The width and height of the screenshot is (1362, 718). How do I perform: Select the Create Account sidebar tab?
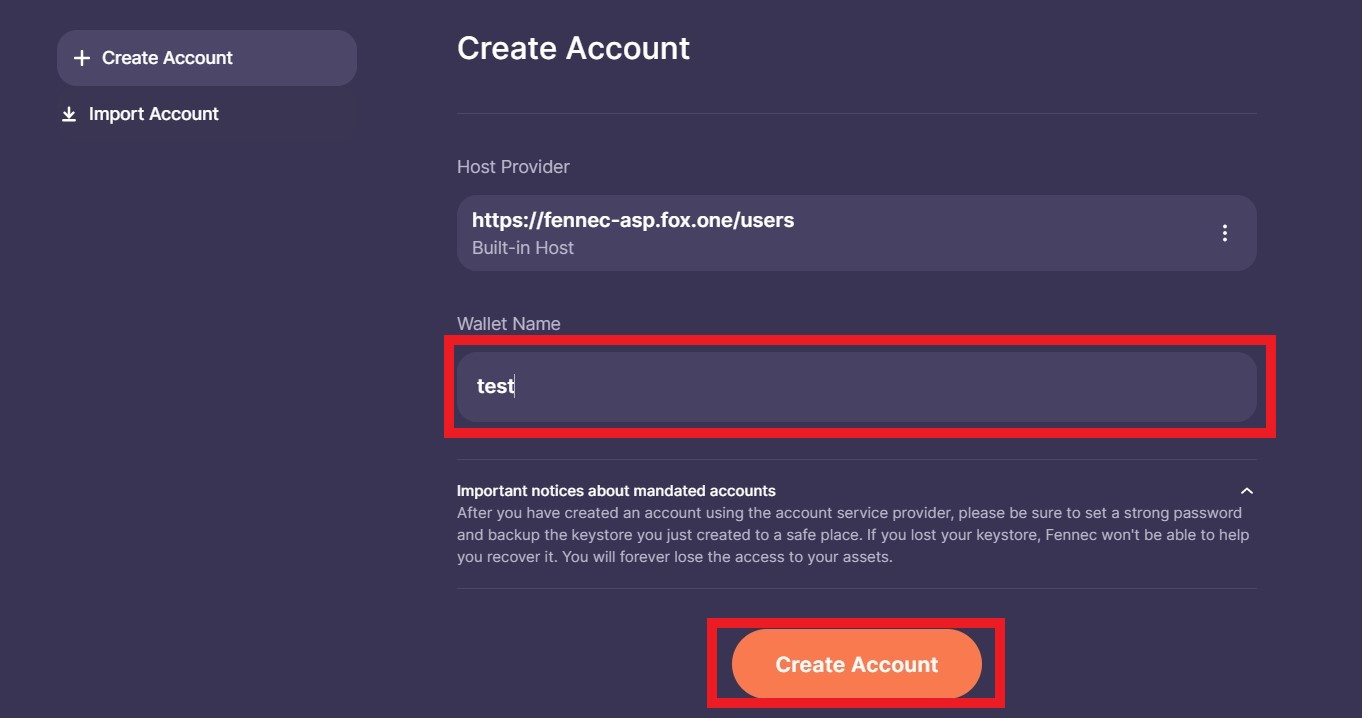pyautogui.click(x=207, y=58)
